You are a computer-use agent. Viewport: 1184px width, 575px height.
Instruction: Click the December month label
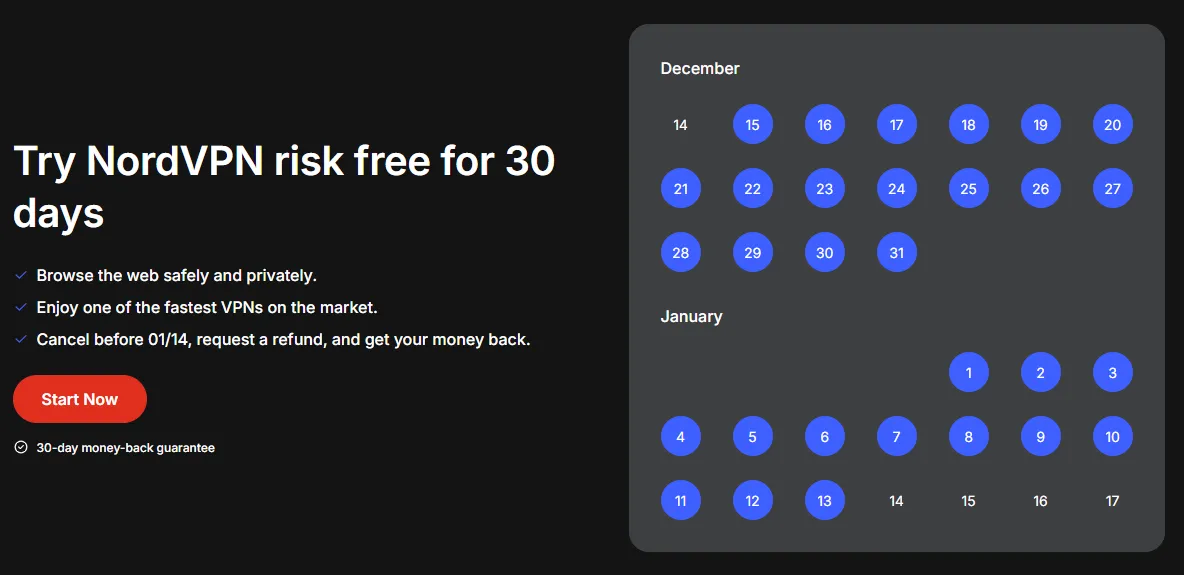pos(700,68)
